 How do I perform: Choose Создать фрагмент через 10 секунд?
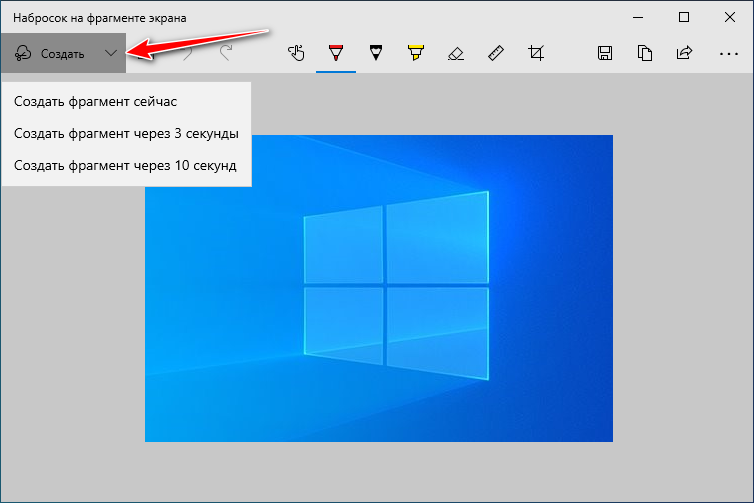(125, 165)
